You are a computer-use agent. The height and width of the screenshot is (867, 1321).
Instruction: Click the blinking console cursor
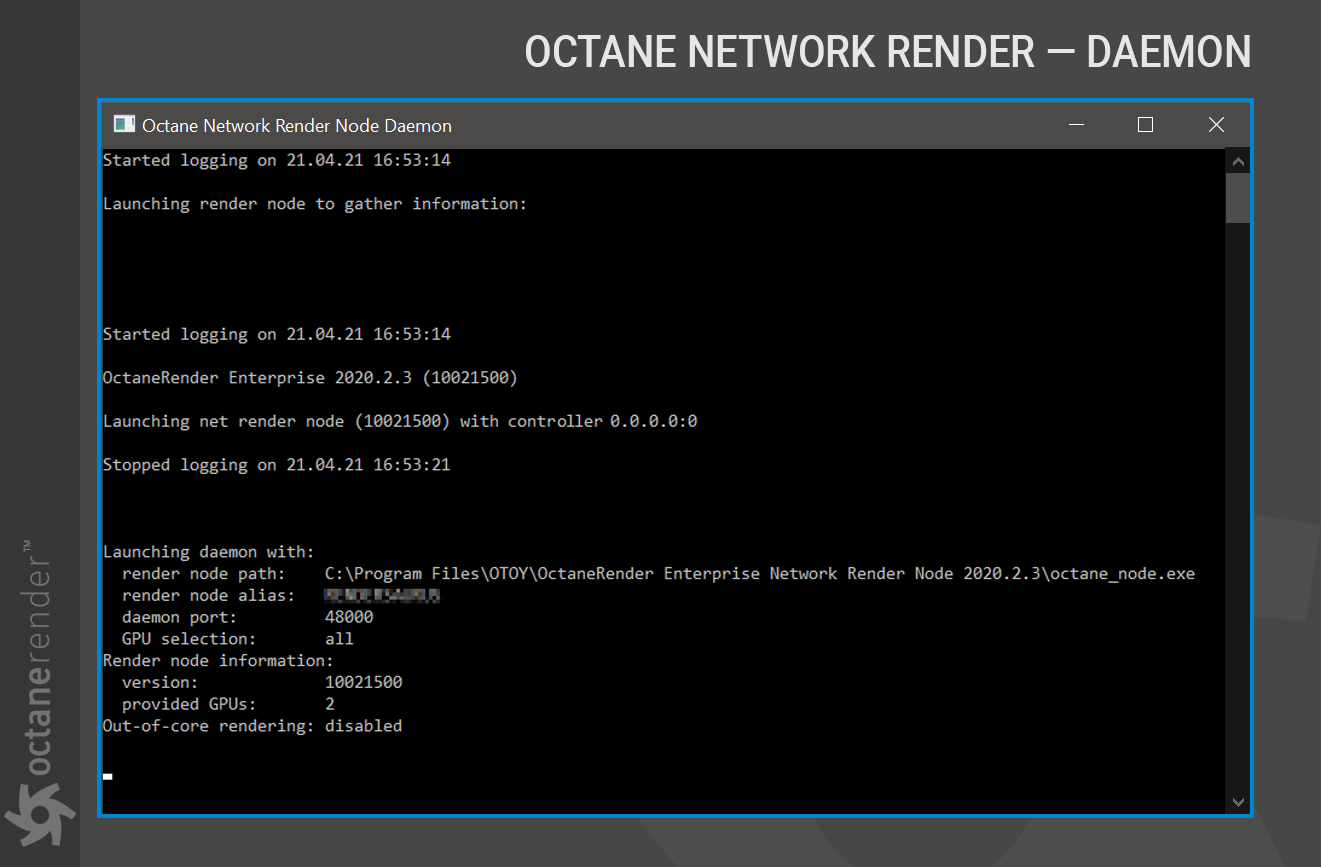tap(108, 776)
